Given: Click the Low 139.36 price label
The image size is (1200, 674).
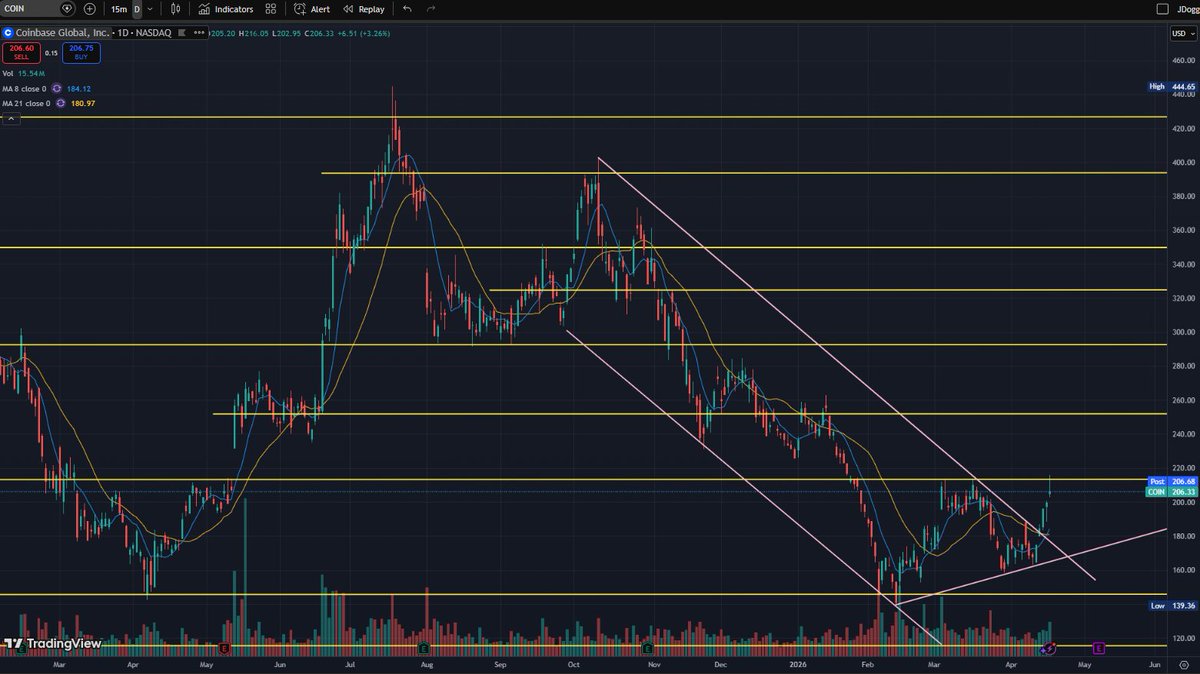Looking at the screenshot, I should coord(1172,606).
